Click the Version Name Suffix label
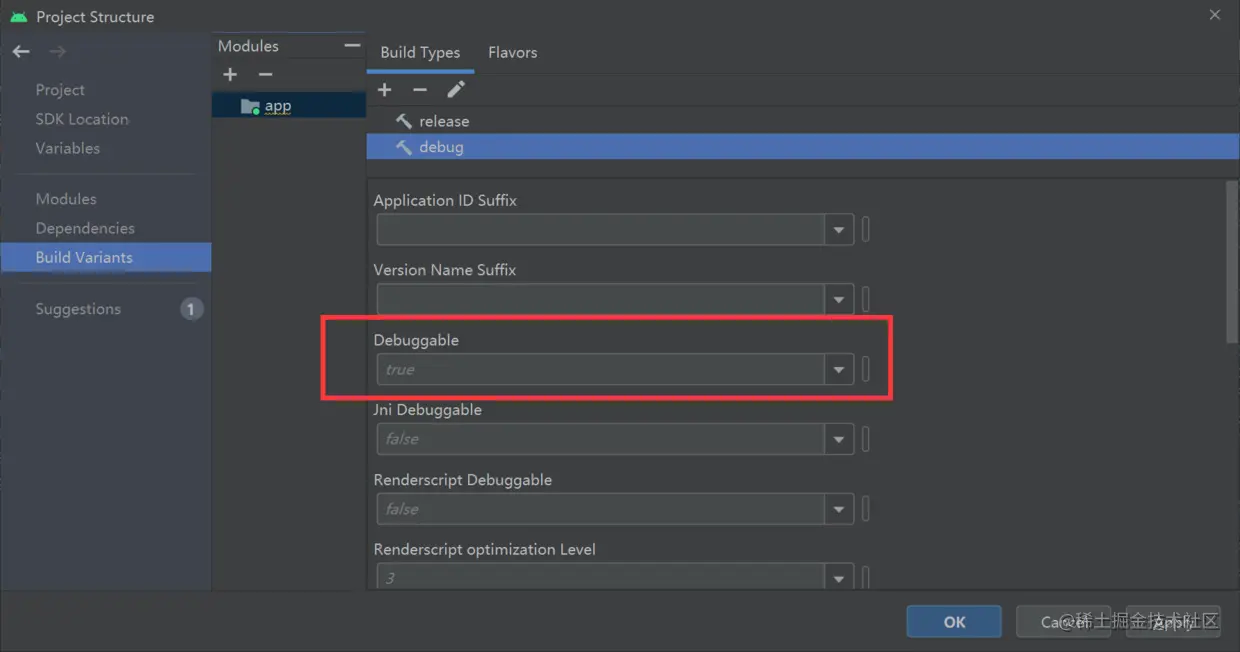The width and height of the screenshot is (1240, 652). (445, 270)
